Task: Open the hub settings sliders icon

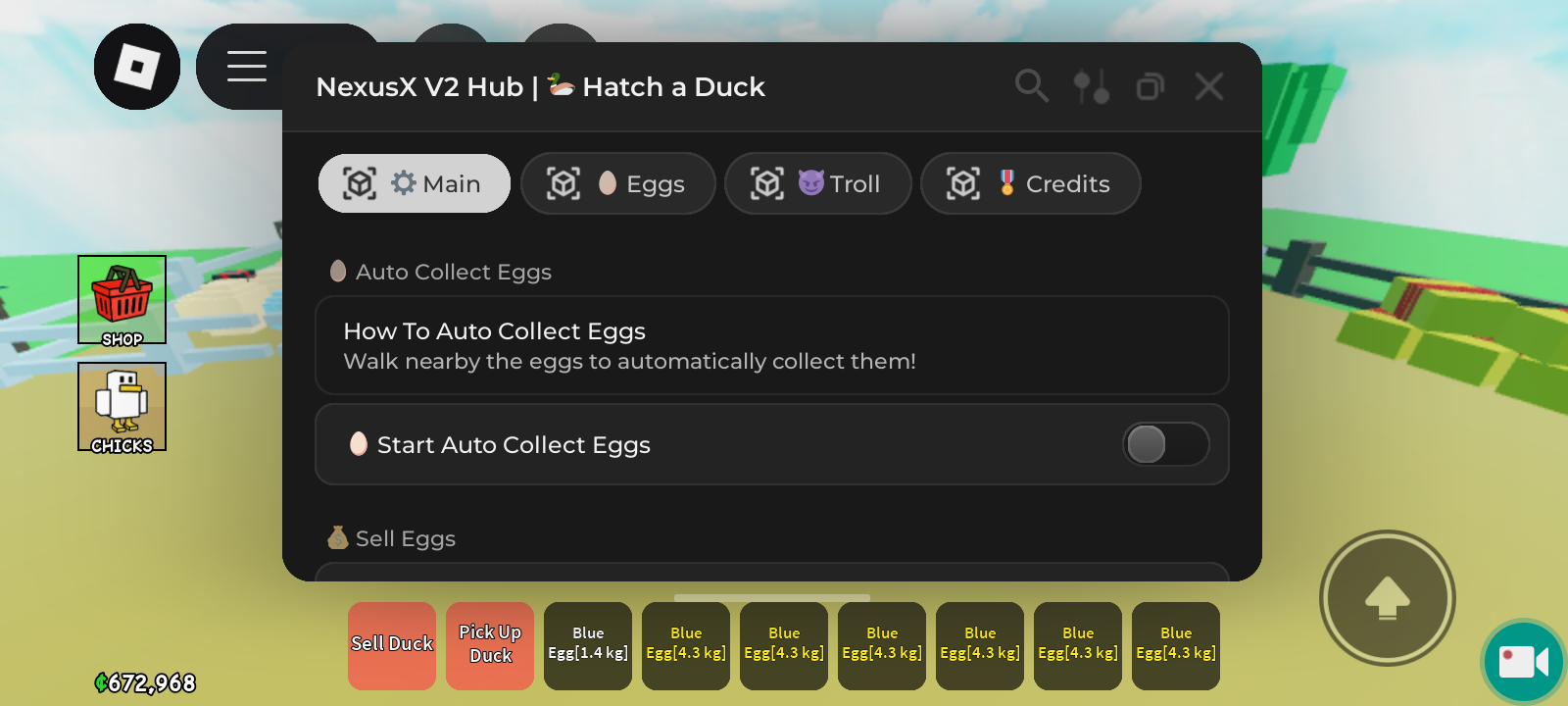Action: pyautogui.click(x=1091, y=86)
